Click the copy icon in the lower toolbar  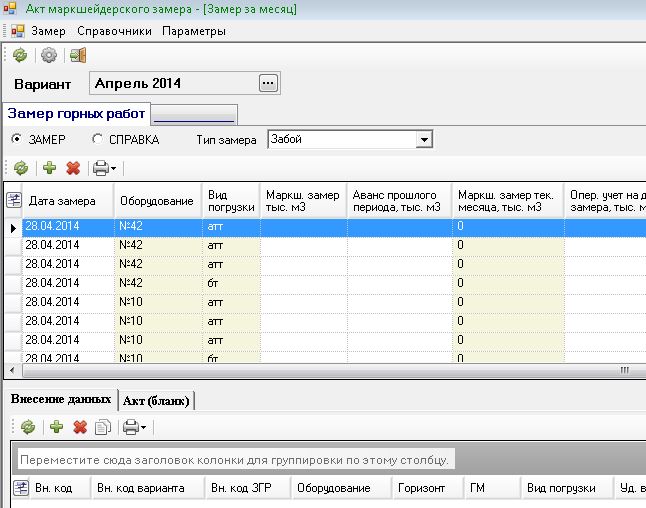coord(101,427)
